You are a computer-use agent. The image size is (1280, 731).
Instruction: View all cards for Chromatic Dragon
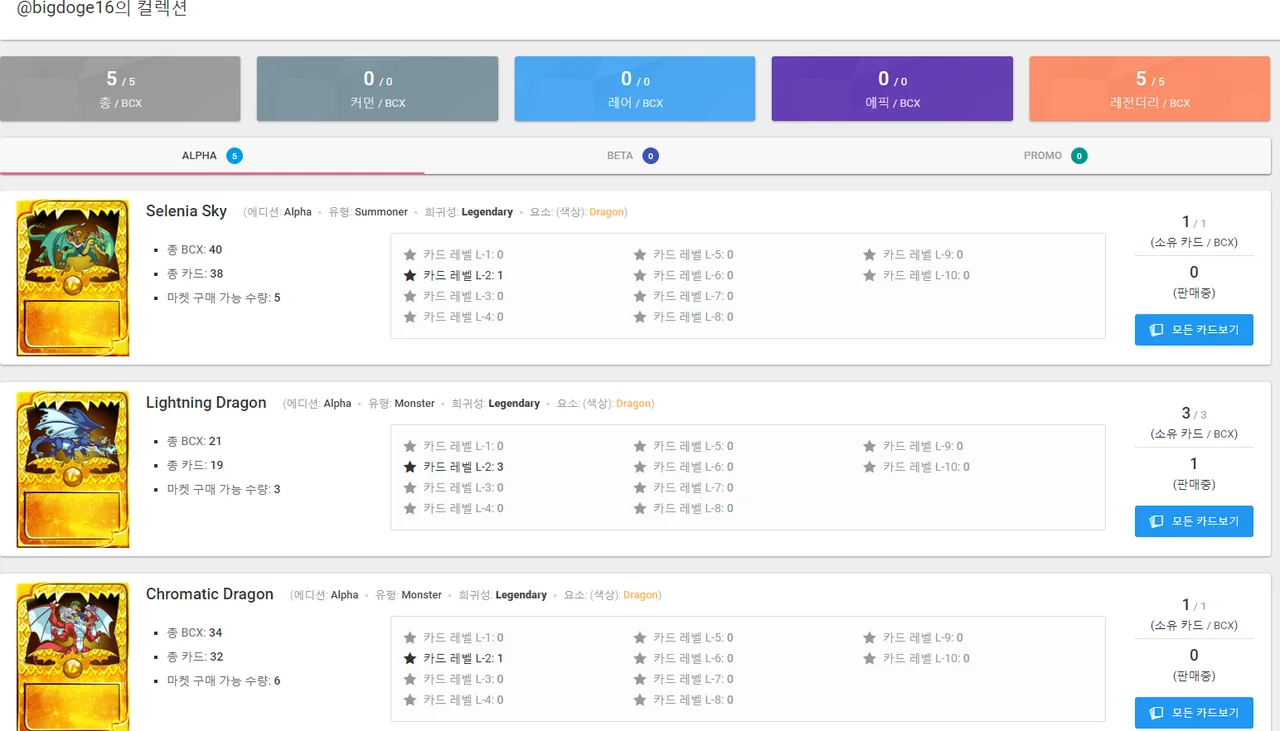(x=1194, y=713)
